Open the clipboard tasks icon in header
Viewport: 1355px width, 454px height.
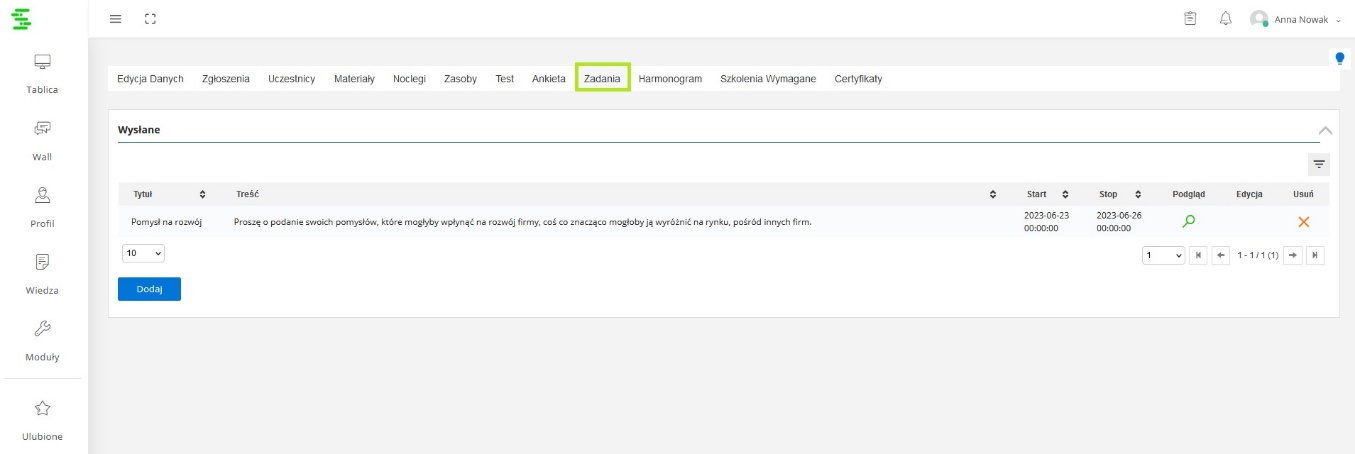click(x=1190, y=19)
